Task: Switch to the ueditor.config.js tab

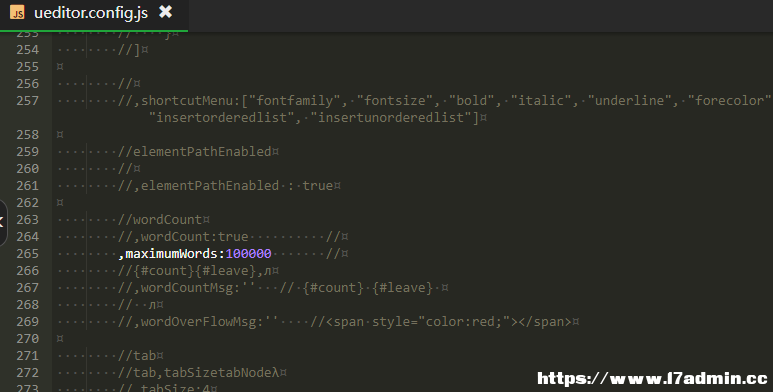Action: 91,13
